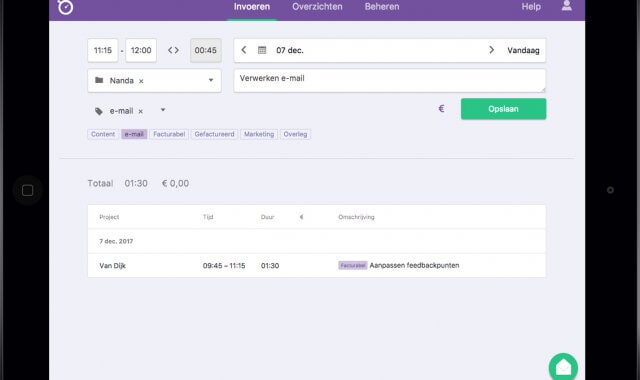
Task: Click the Facturabel label in the entry row
Action: click(x=353, y=265)
